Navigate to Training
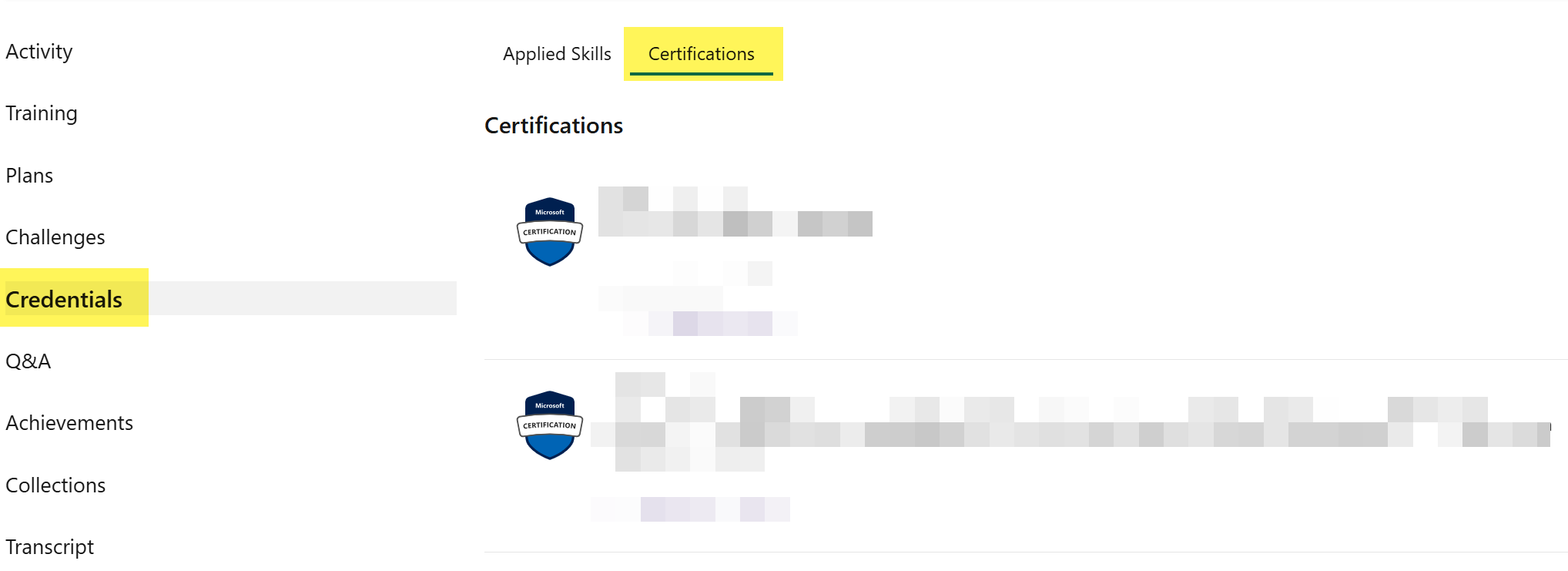 click(x=42, y=113)
